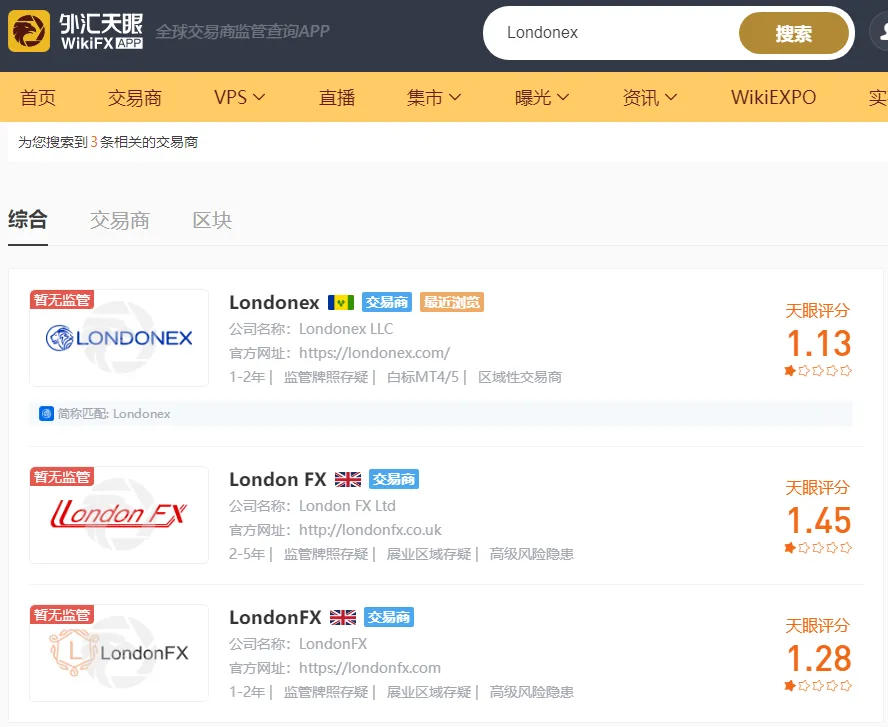Open the LondonFX broker title link
This screenshot has width=888, height=727.
pyautogui.click(x=275, y=617)
